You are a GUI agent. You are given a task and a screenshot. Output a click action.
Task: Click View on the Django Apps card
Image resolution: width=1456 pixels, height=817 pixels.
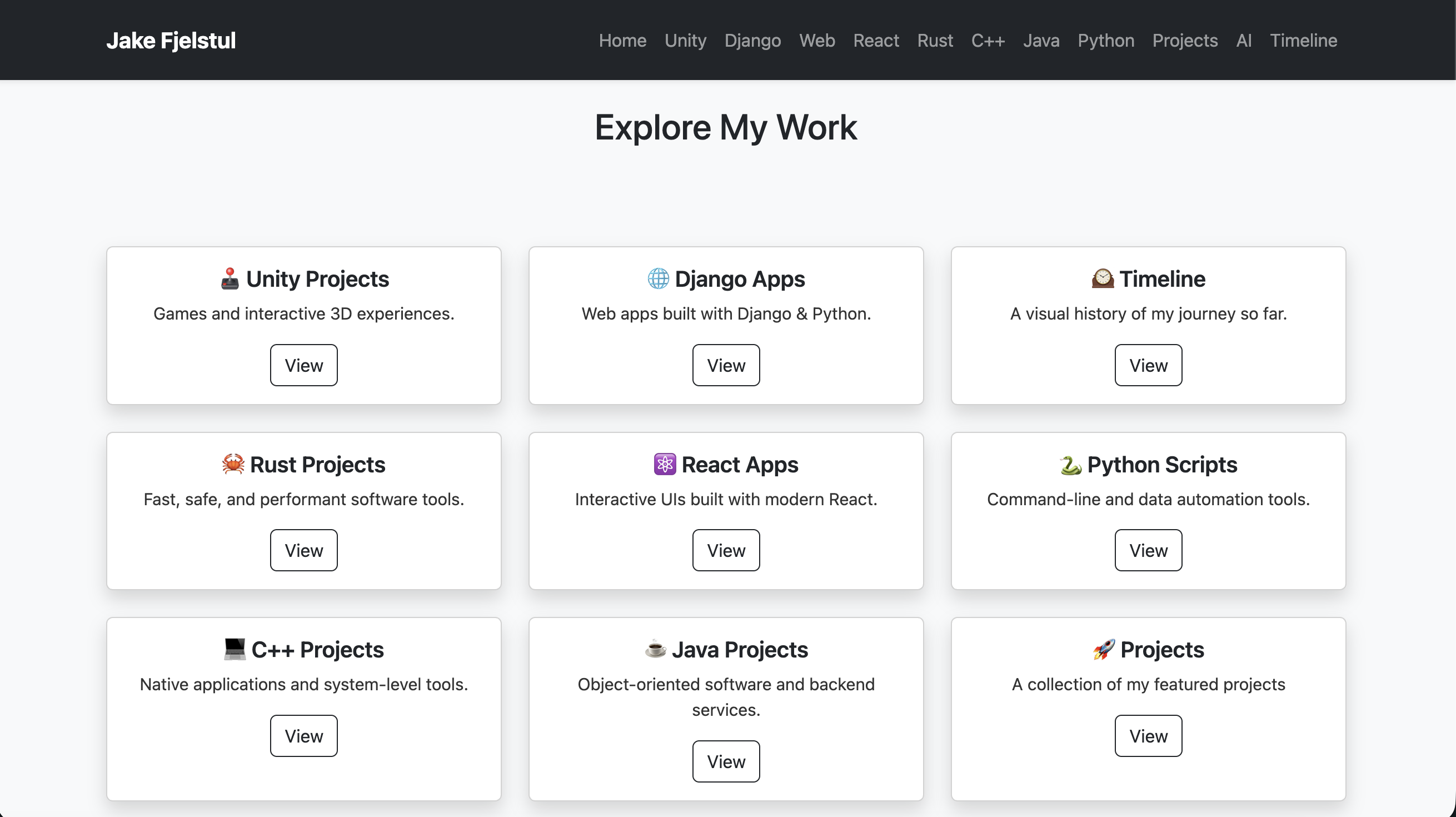pos(726,365)
